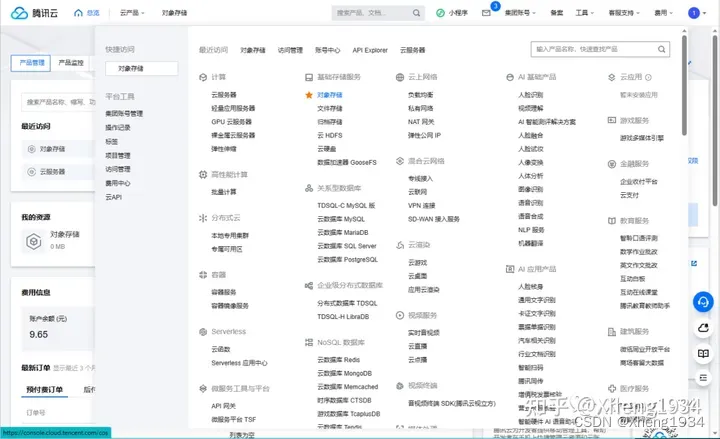Viewport: 720px width, 439px height.
Task: Click the 微服务工具与平台 category icon
Action: (203, 388)
